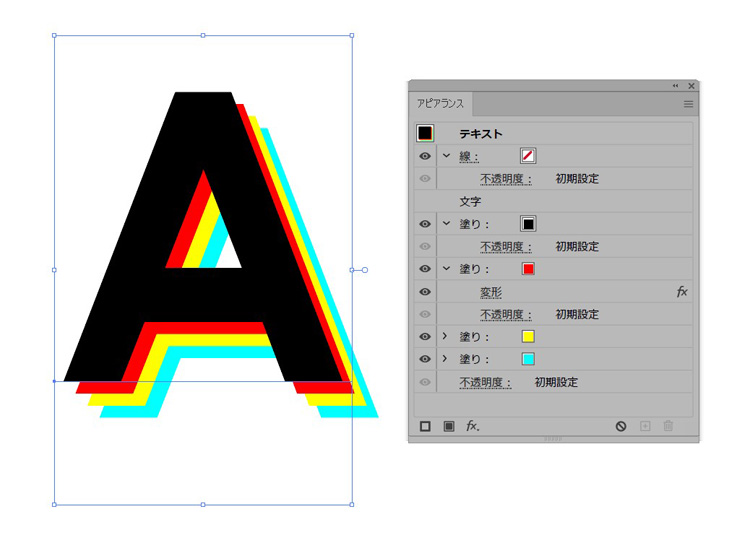Click the Duplicate Selected Item icon
The width and height of the screenshot is (750, 535).
pyautogui.click(x=645, y=426)
